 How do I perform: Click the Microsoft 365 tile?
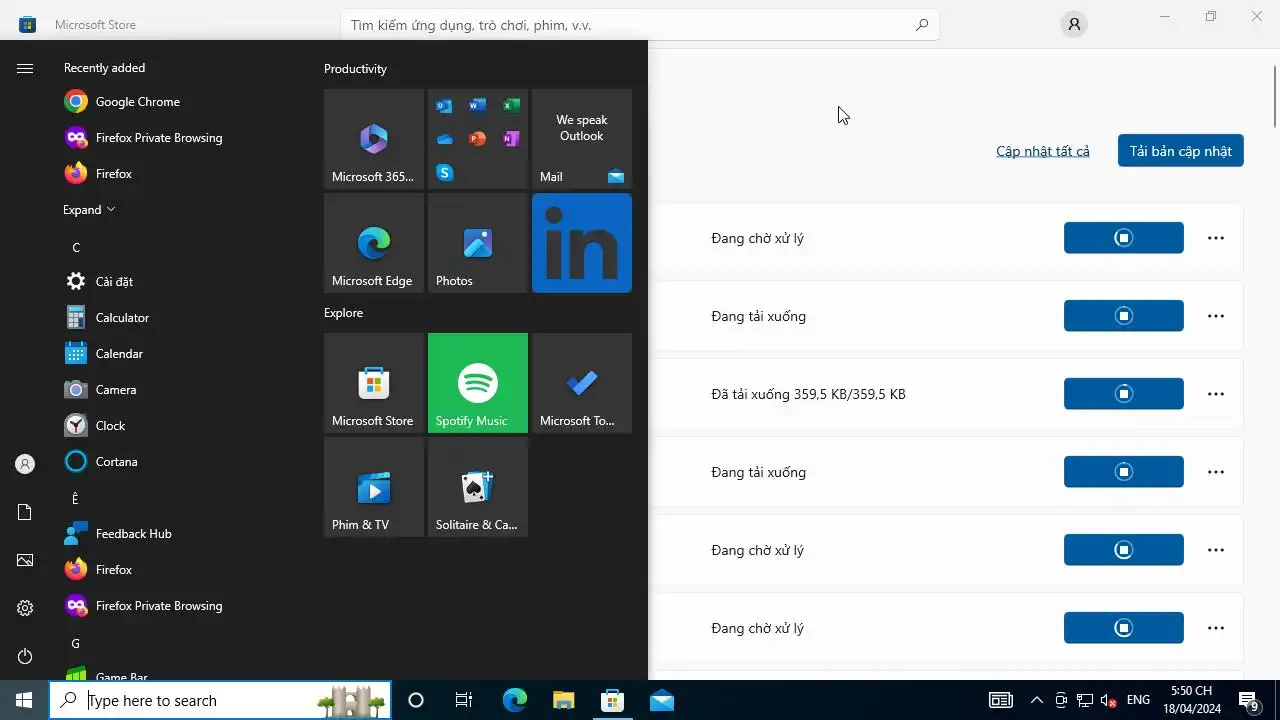(x=374, y=139)
